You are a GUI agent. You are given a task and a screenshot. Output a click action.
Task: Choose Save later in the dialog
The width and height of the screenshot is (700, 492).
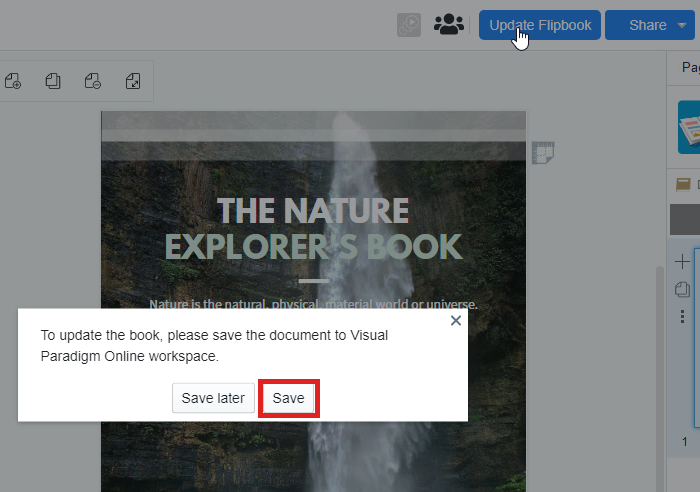point(213,398)
